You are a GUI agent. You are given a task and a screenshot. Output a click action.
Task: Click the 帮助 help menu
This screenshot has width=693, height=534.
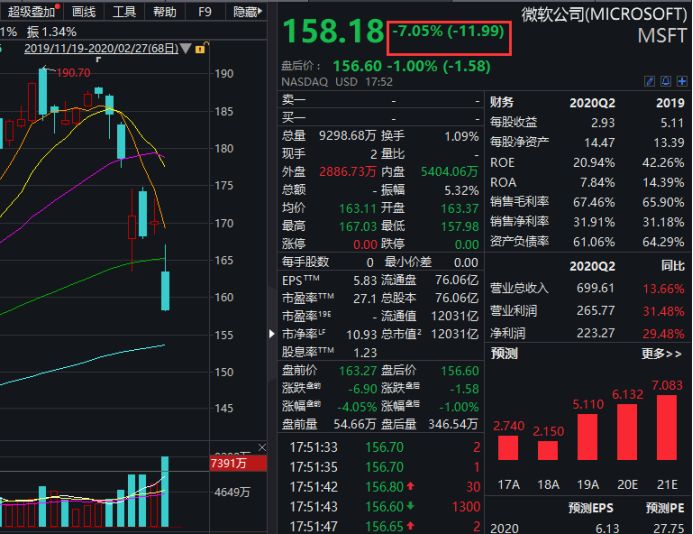[x=164, y=12]
